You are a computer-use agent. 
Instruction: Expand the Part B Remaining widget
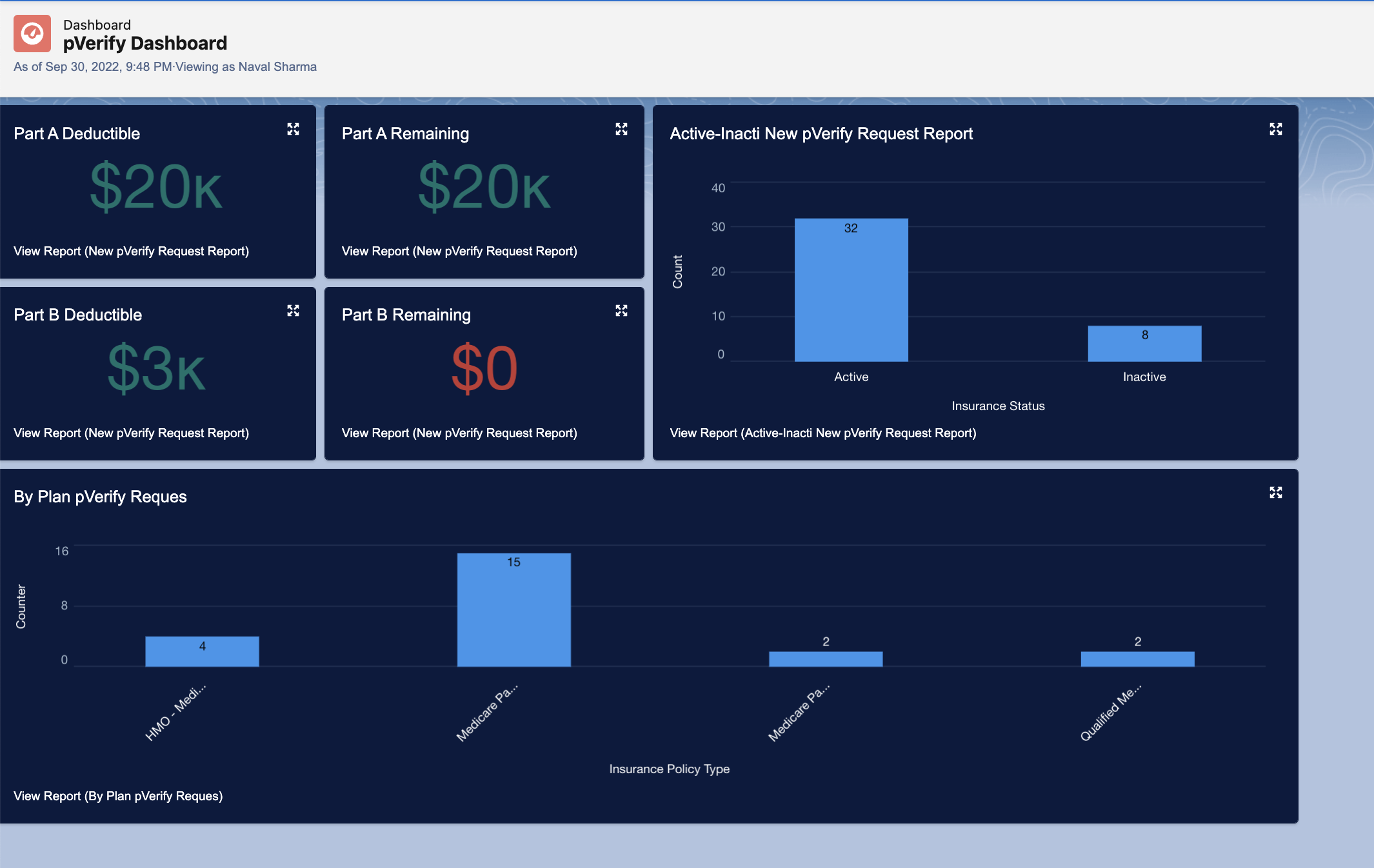click(x=621, y=311)
